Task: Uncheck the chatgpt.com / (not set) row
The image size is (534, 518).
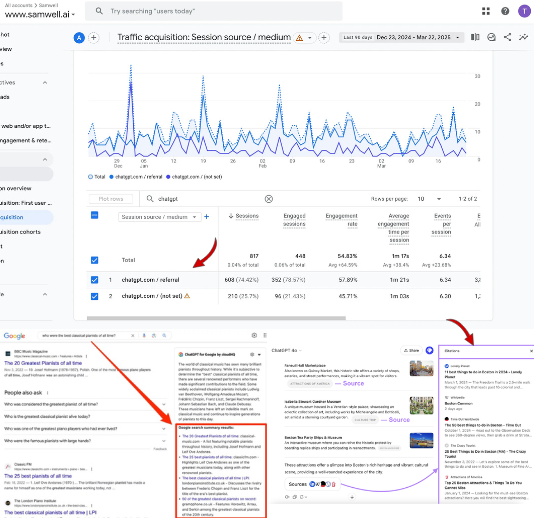Action: (x=94, y=296)
